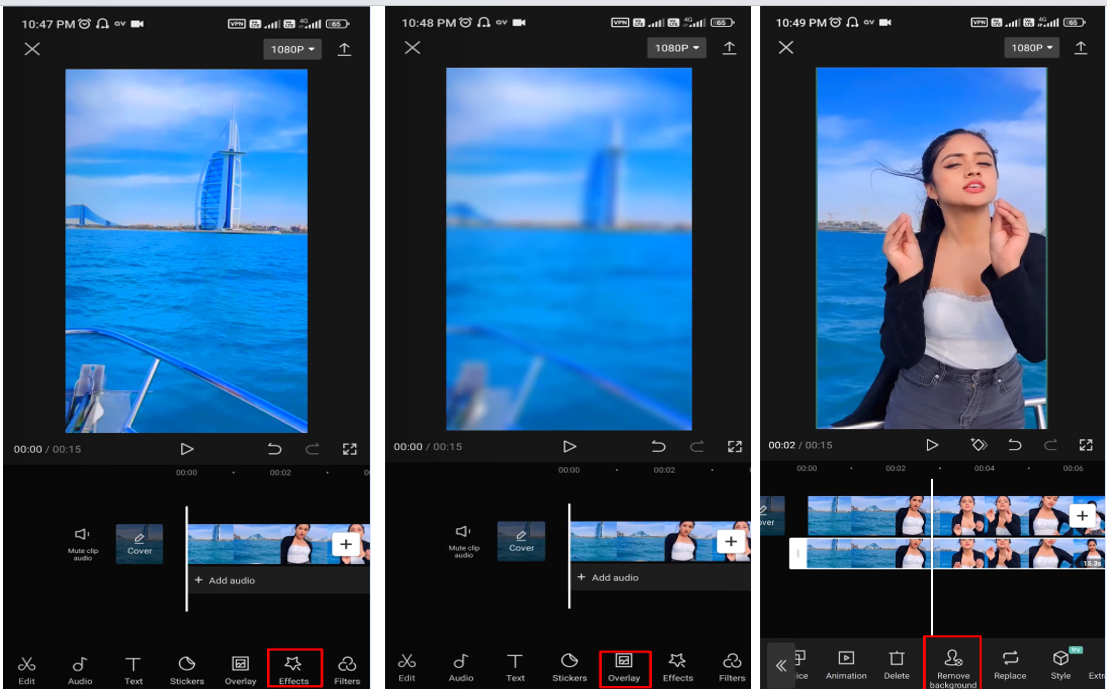This screenshot has width=1107, height=689.
Task: Undo last action in left phone screen
Action: pos(274,449)
